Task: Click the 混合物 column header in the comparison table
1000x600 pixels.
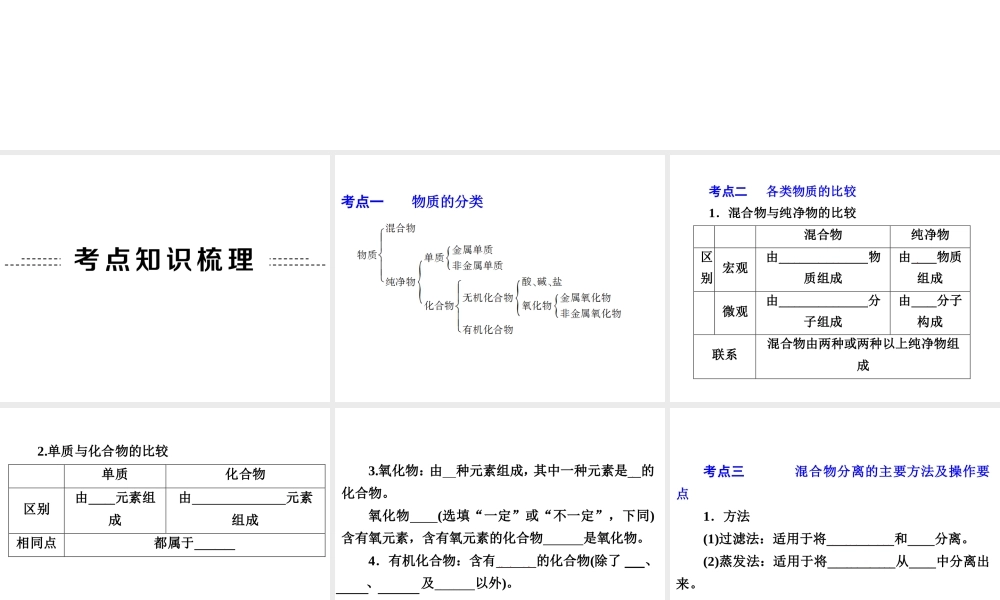Action: (x=823, y=235)
